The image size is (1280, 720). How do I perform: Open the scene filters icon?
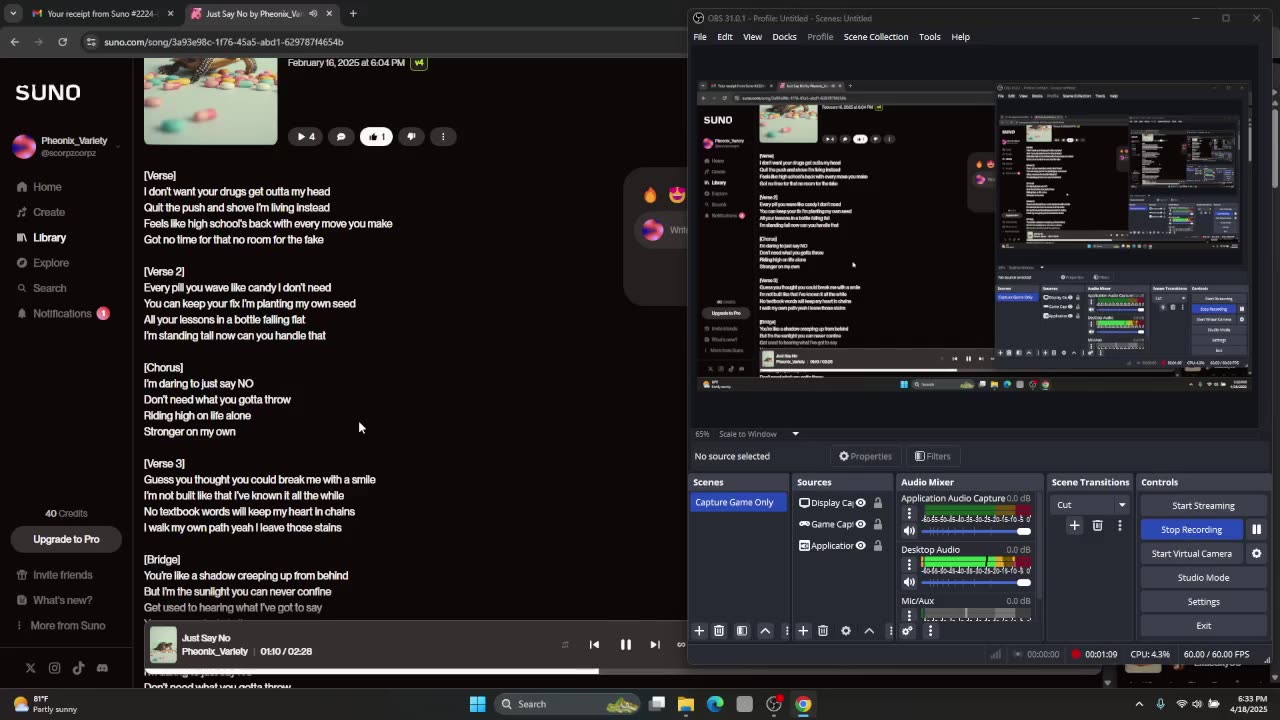click(742, 631)
